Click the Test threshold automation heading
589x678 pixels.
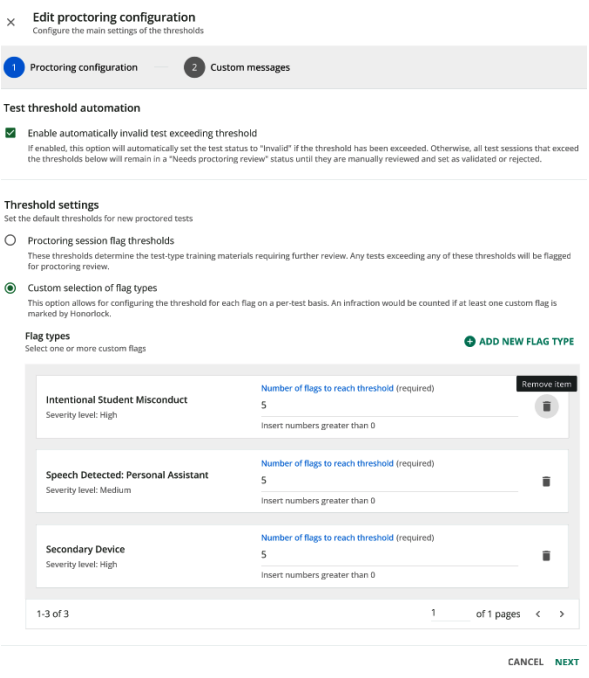pos(72,108)
